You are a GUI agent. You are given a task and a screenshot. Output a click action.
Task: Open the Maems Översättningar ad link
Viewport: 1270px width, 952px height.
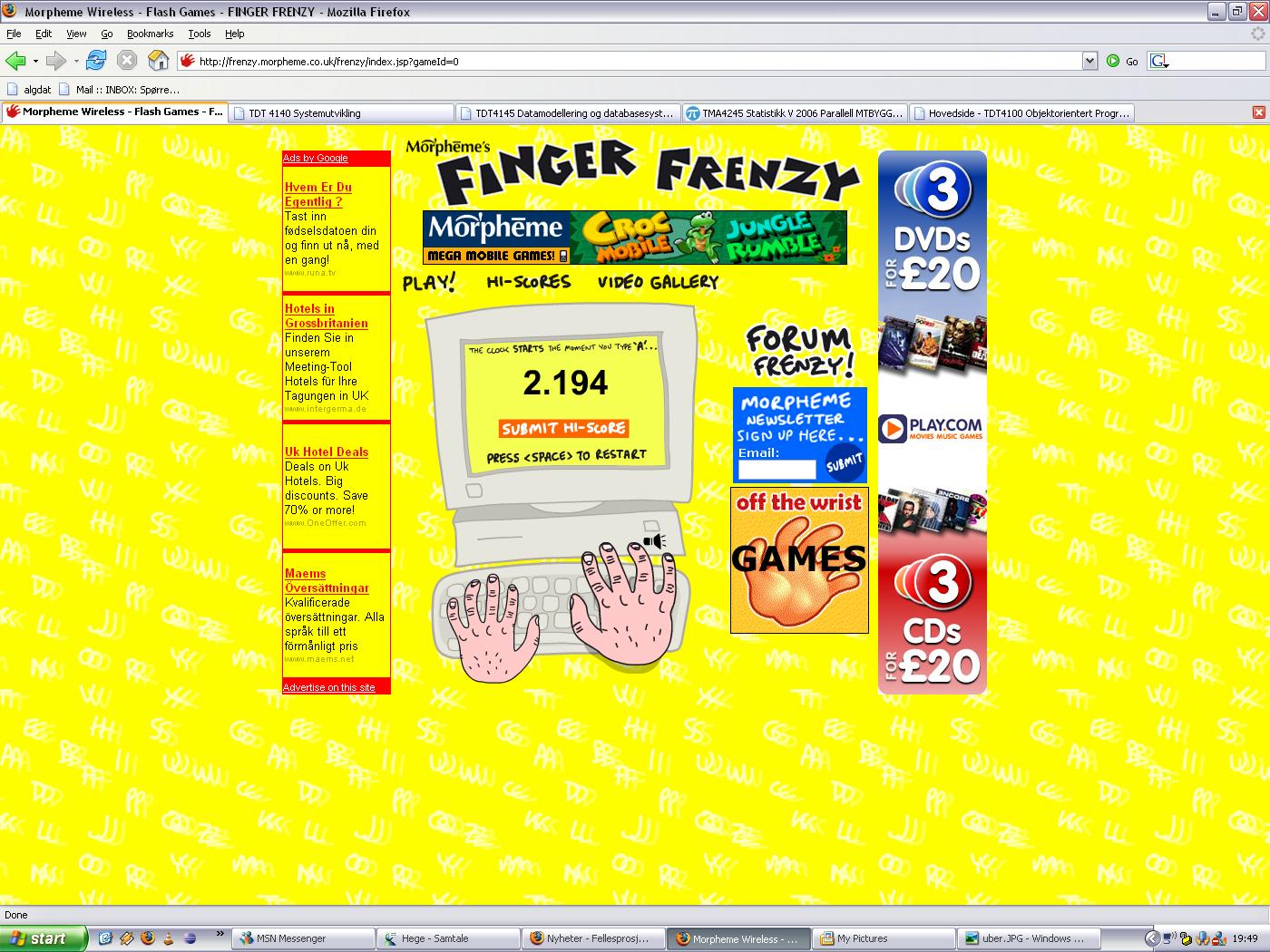point(327,580)
